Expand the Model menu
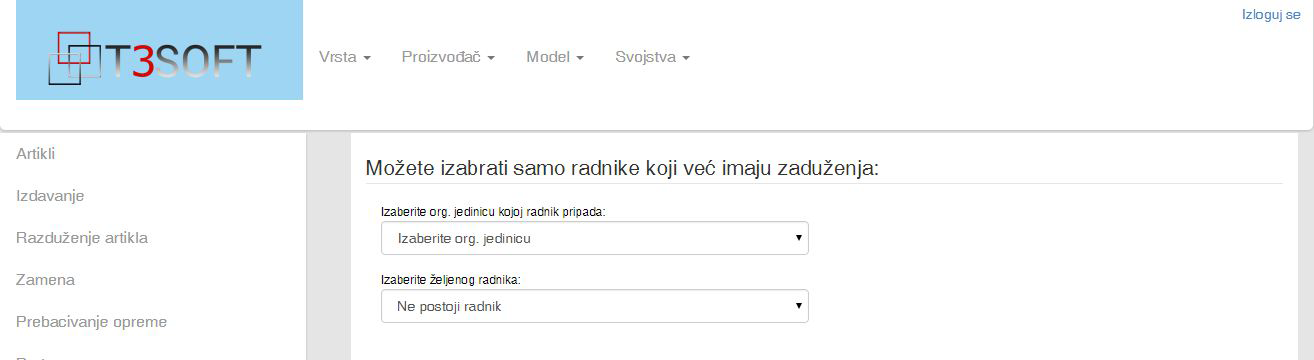Image resolution: width=1314 pixels, height=360 pixels. click(x=555, y=57)
